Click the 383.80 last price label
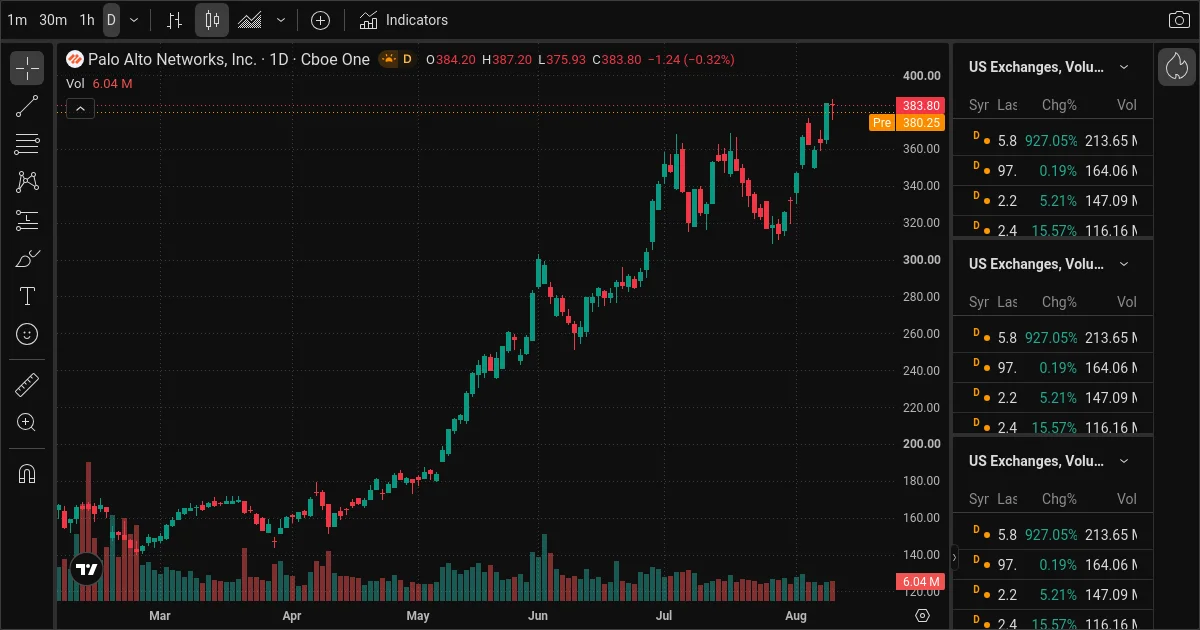Image resolution: width=1200 pixels, height=630 pixels. click(920, 105)
